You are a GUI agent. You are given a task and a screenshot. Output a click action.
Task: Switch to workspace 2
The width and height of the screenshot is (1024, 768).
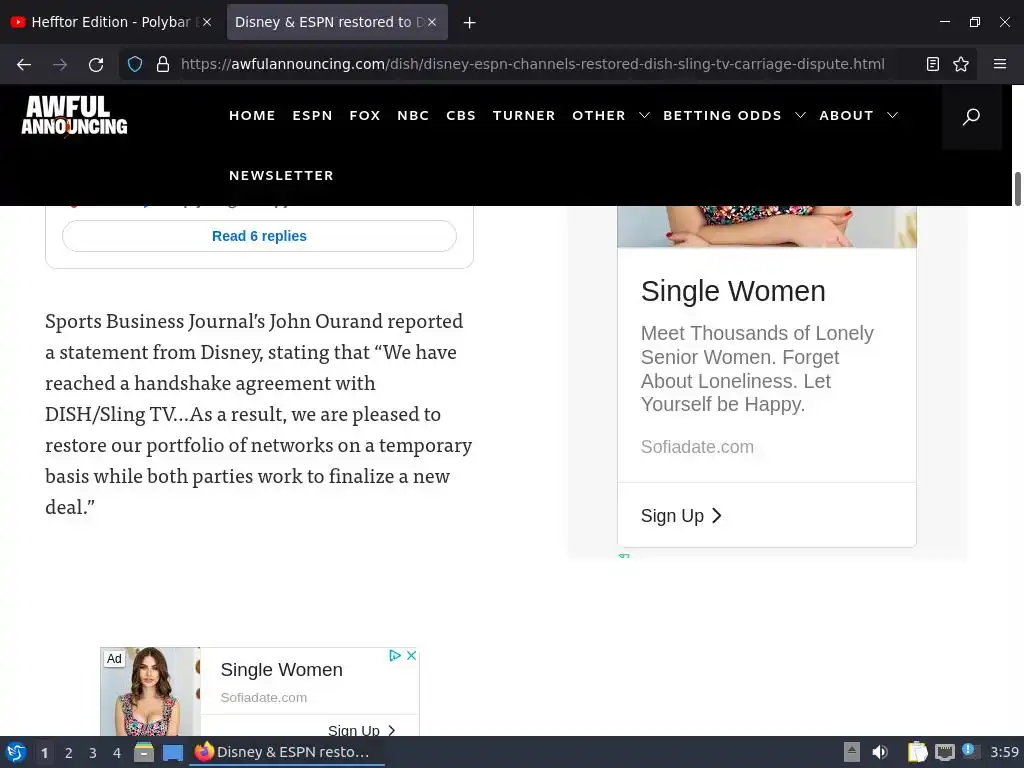point(69,753)
